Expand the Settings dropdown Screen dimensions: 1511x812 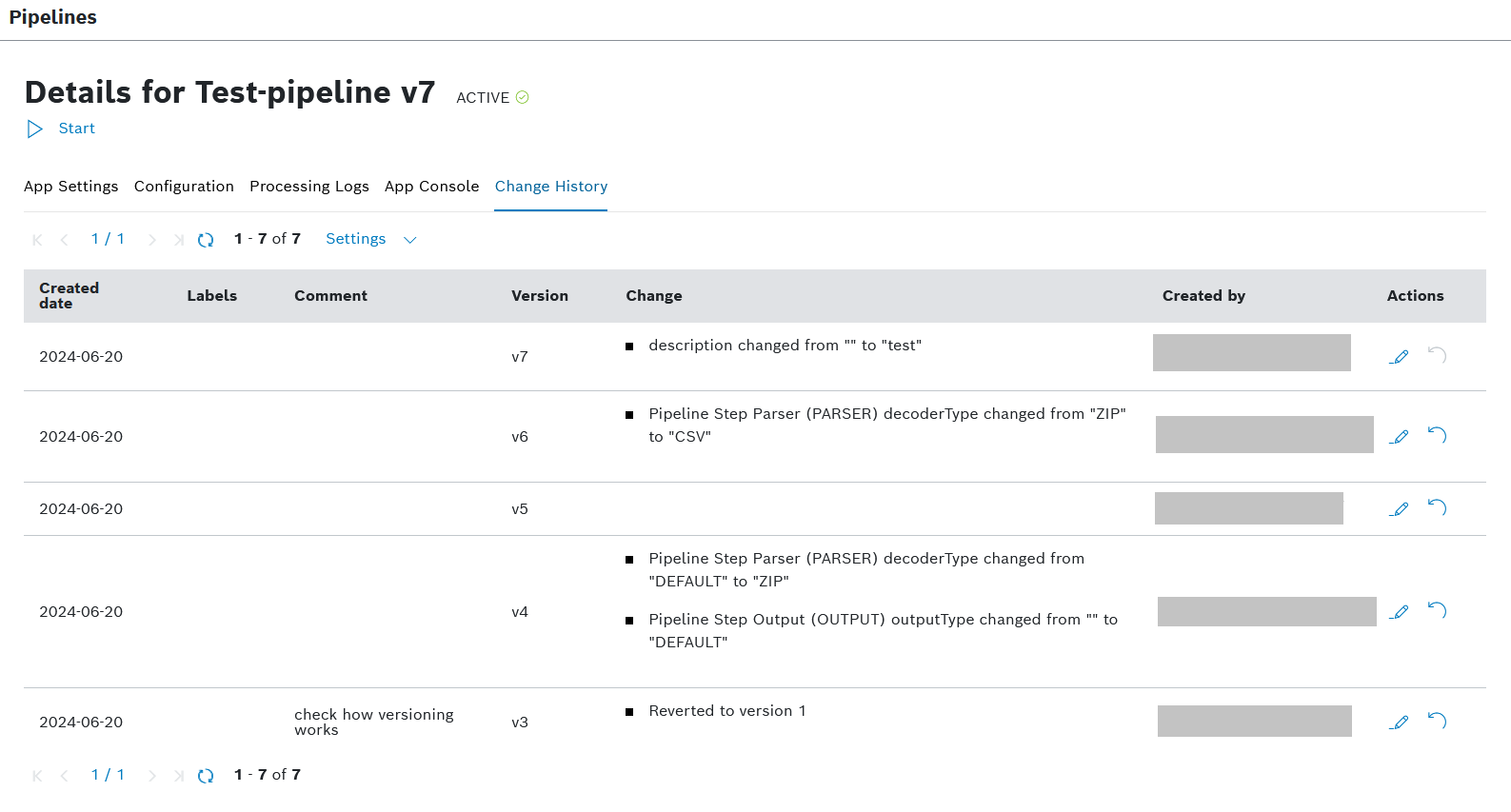[355, 239]
